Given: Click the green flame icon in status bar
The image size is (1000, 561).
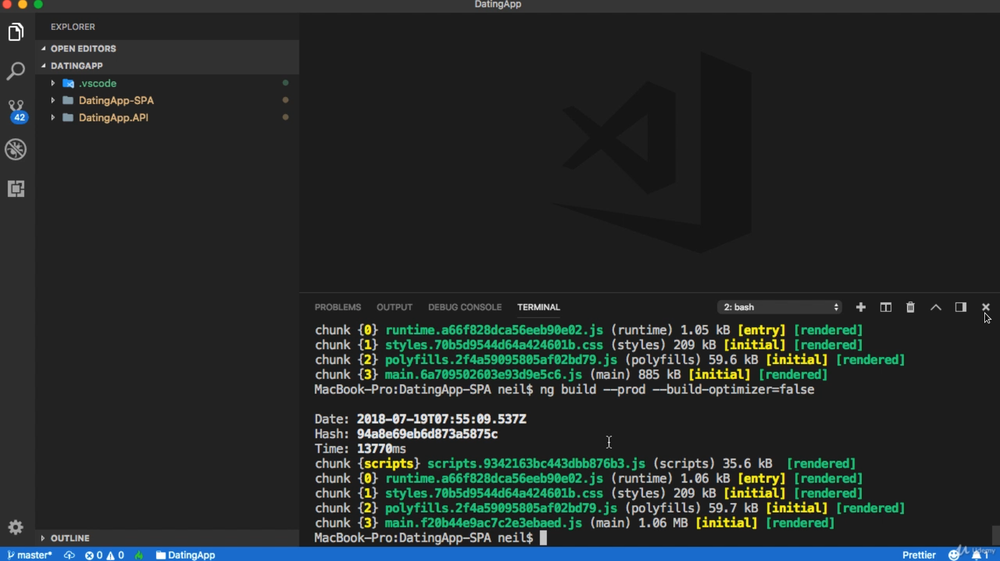Looking at the screenshot, I should coord(139,555).
